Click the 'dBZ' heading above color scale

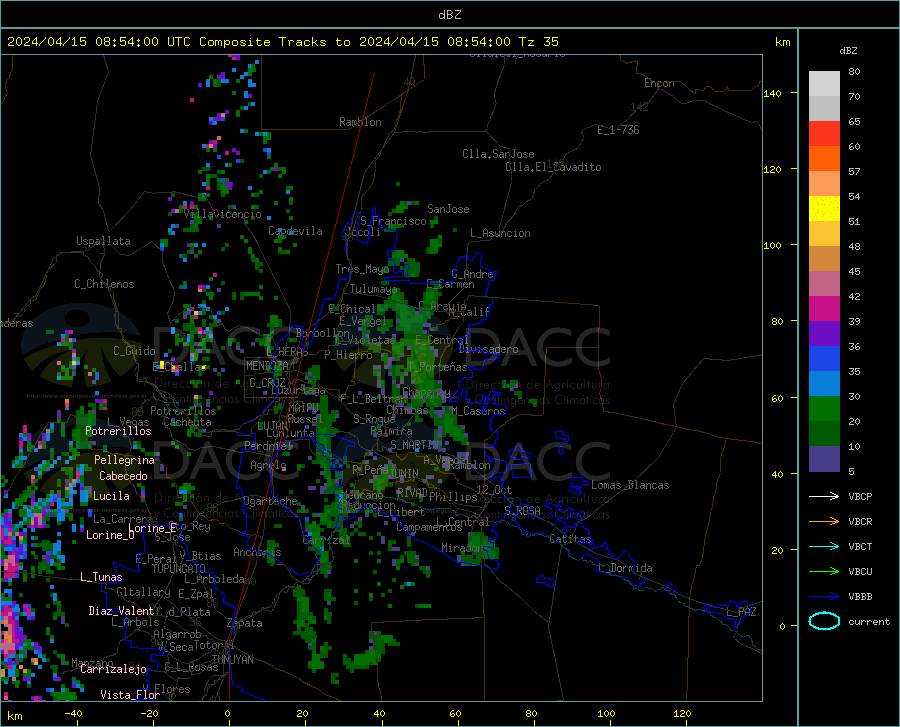coord(848,50)
